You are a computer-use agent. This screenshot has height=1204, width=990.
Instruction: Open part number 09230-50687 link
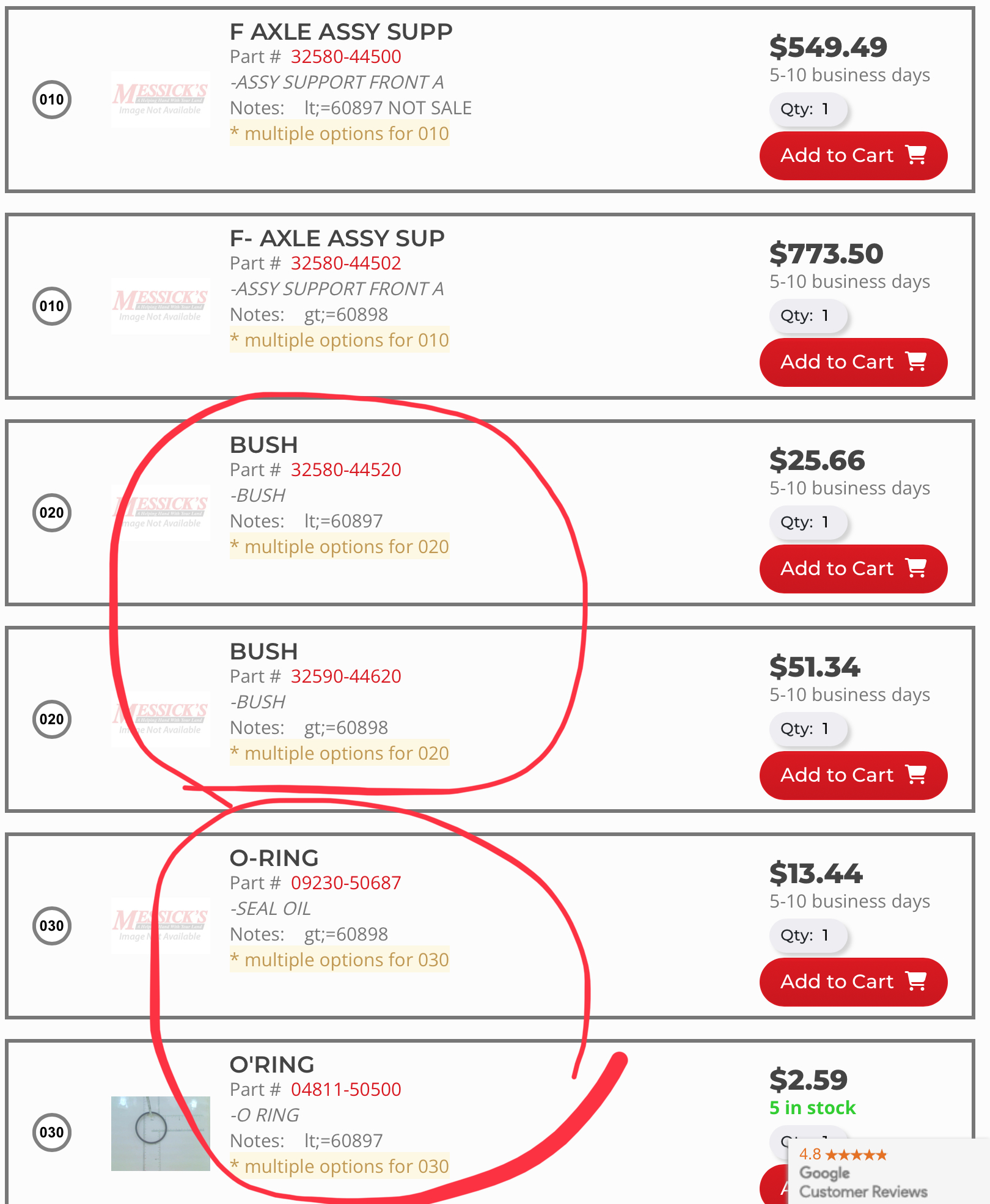point(346,883)
